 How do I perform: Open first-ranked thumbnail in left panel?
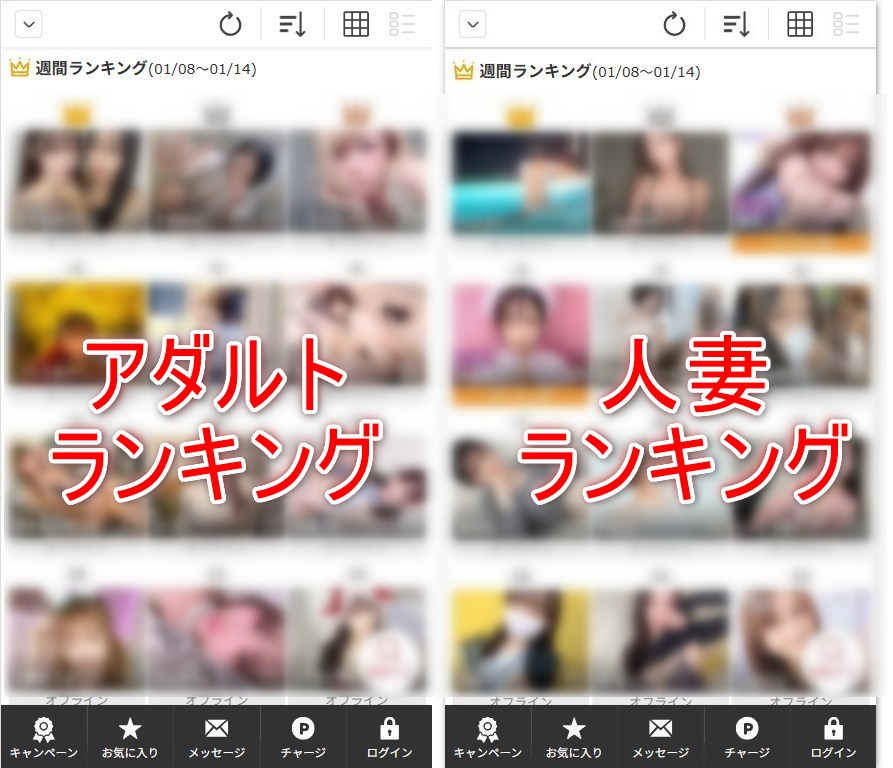tap(77, 180)
